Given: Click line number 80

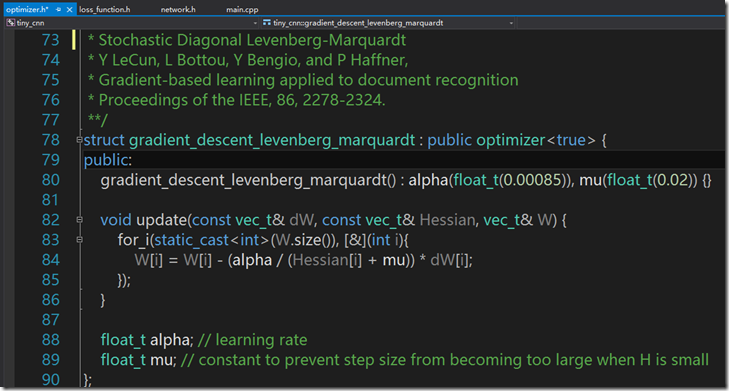Looking at the screenshot, I should click(51, 180).
